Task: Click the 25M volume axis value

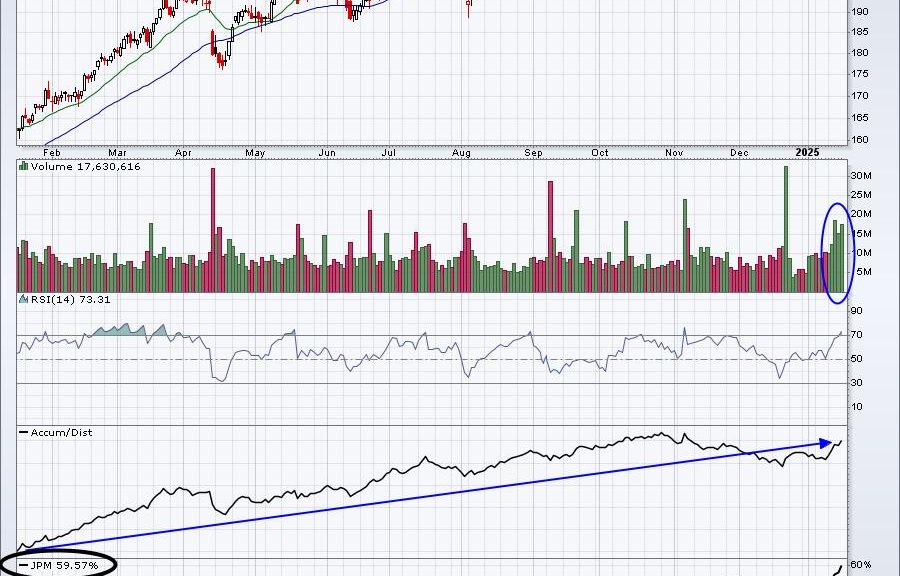Action: click(861, 195)
